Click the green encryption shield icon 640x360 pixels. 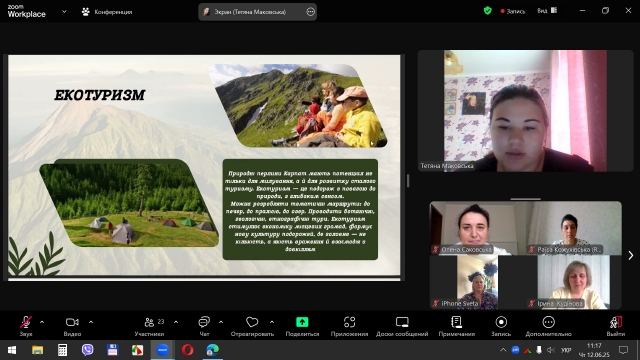pos(487,11)
